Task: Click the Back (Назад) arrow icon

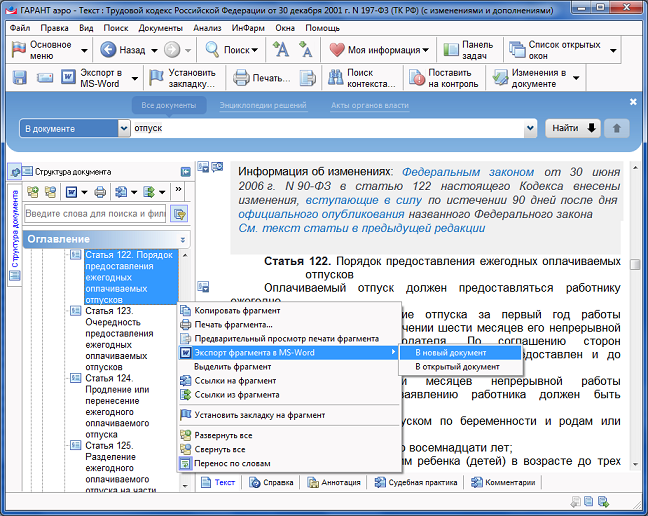Action: 105,49
